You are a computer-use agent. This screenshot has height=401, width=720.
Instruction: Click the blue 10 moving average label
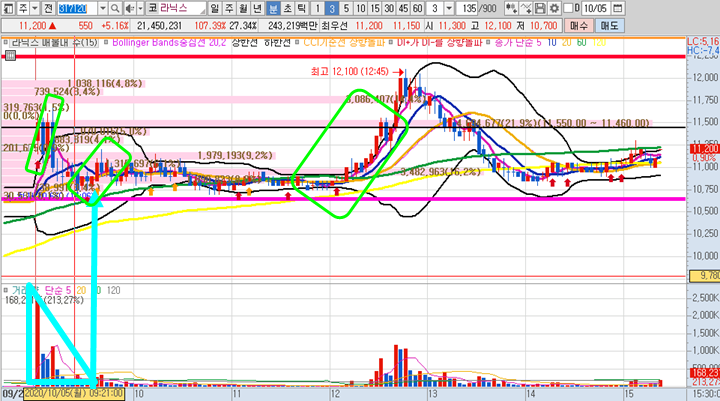click(x=551, y=42)
